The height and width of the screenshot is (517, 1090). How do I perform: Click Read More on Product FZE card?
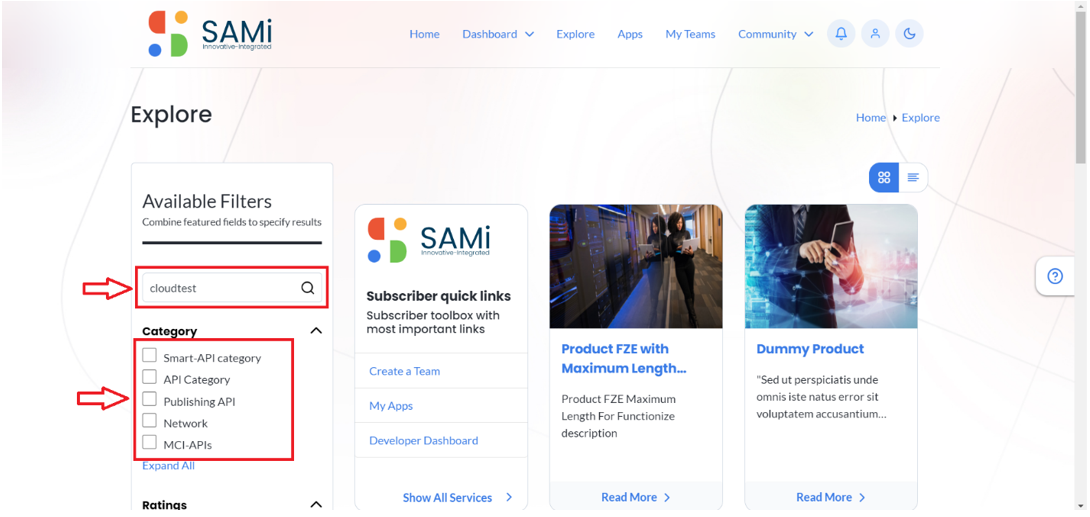click(x=628, y=498)
